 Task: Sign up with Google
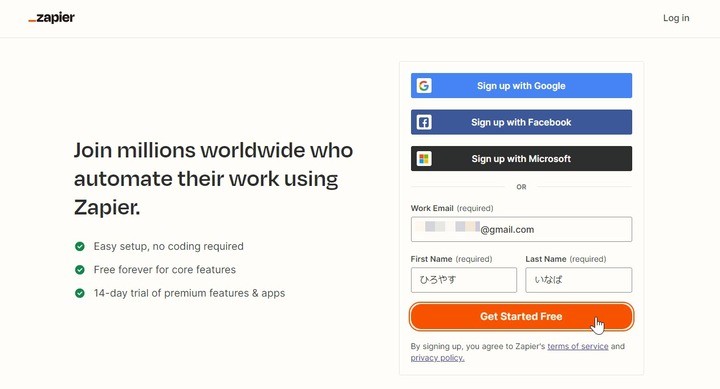521,85
